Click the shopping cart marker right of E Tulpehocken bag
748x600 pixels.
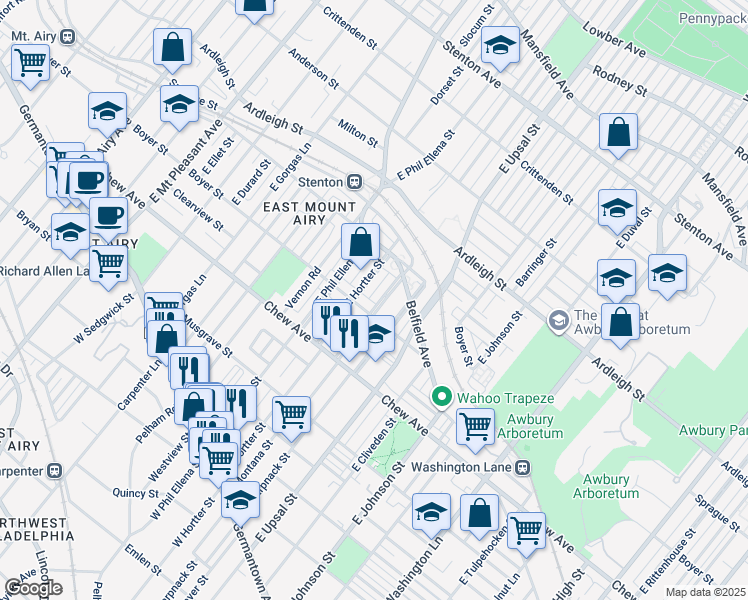pyautogui.click(x=526, y=533)
